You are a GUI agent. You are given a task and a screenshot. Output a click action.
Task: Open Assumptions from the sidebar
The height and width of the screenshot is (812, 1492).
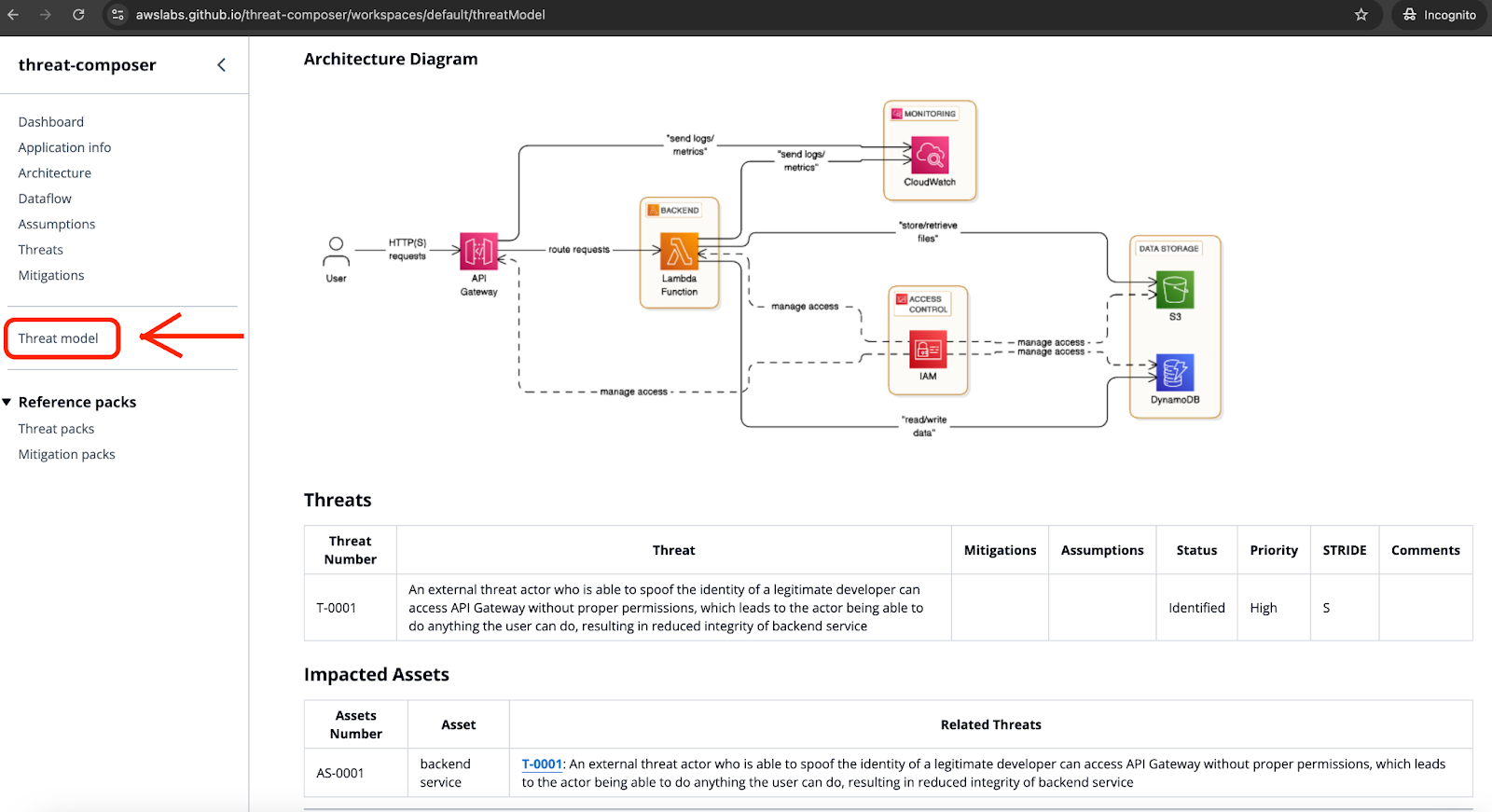click(57, 225)
